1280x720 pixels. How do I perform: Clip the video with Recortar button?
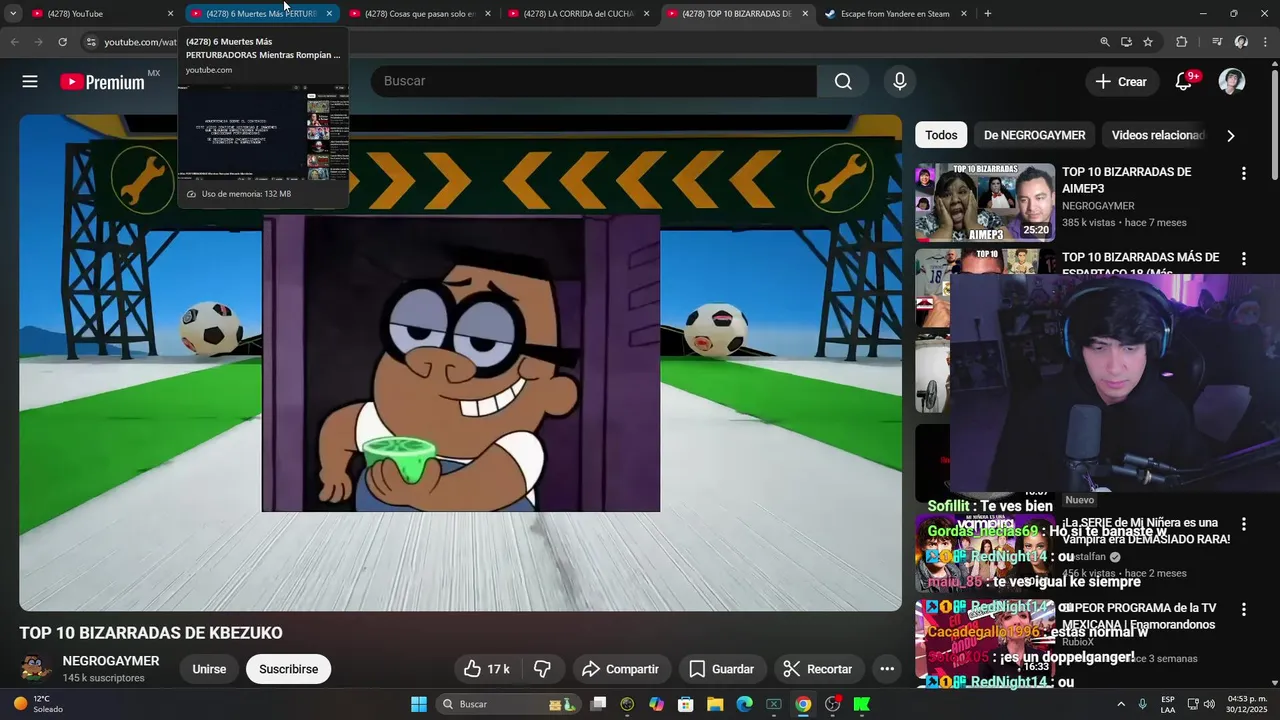point(818,669)
